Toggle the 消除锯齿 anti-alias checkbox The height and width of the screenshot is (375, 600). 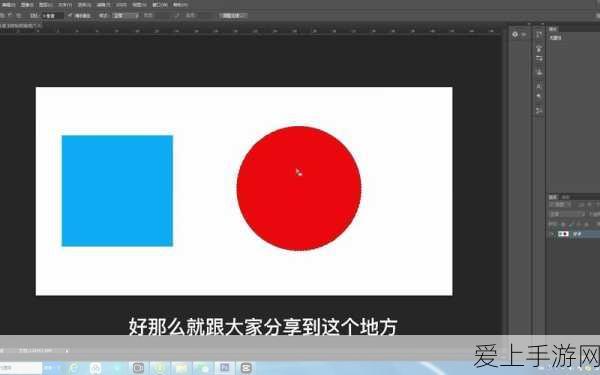pyautogui.click(x=70, y=16)
